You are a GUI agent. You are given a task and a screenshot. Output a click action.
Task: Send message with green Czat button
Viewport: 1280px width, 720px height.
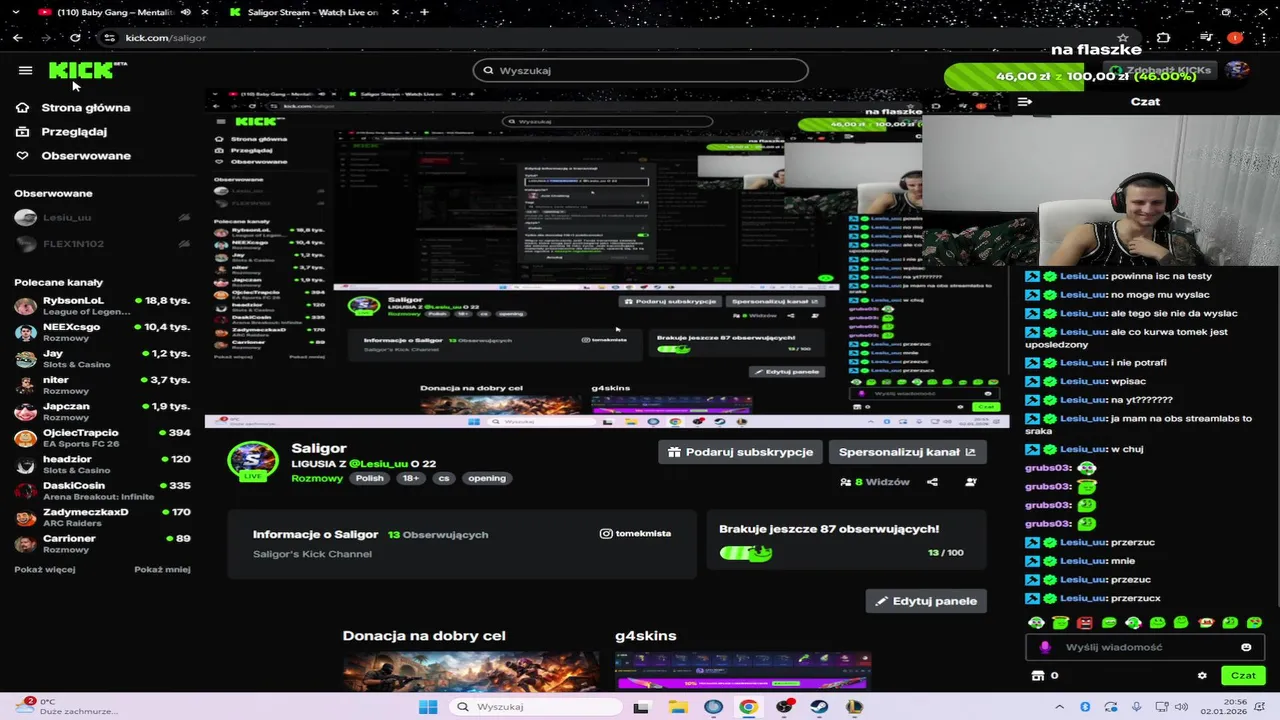(x=1243, y=676)
